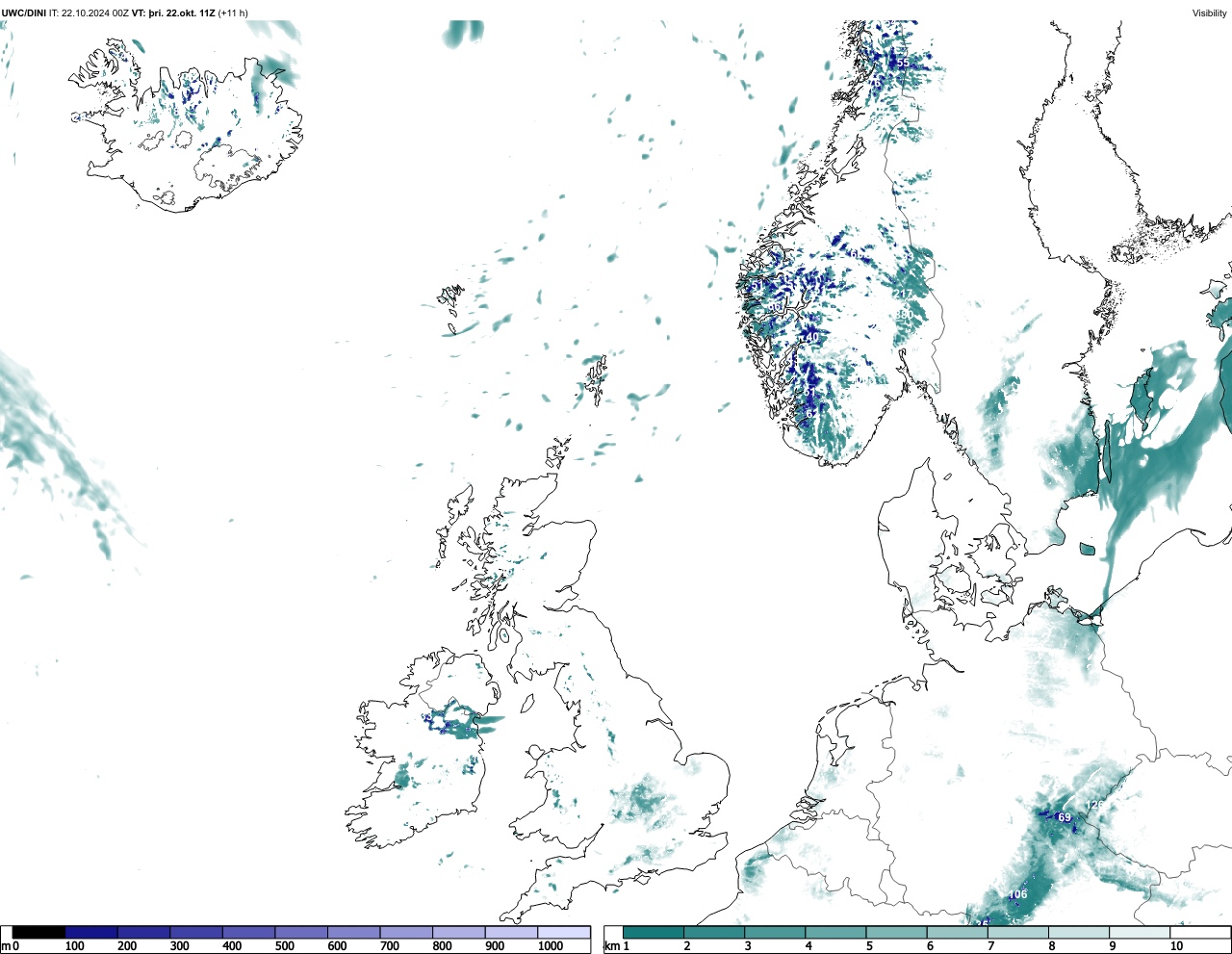Select the 9–10 km palest legend swatch
Screen dimensions: 1232x954
(1139, 933)
